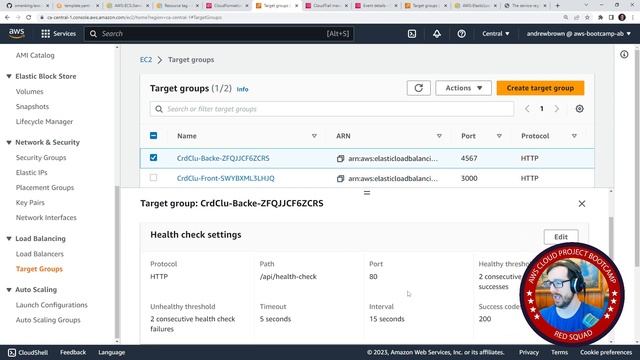This screenshot has width=640, height=360.
Task: Sort by the Name column arrow
Action: (x=314, y=136)
